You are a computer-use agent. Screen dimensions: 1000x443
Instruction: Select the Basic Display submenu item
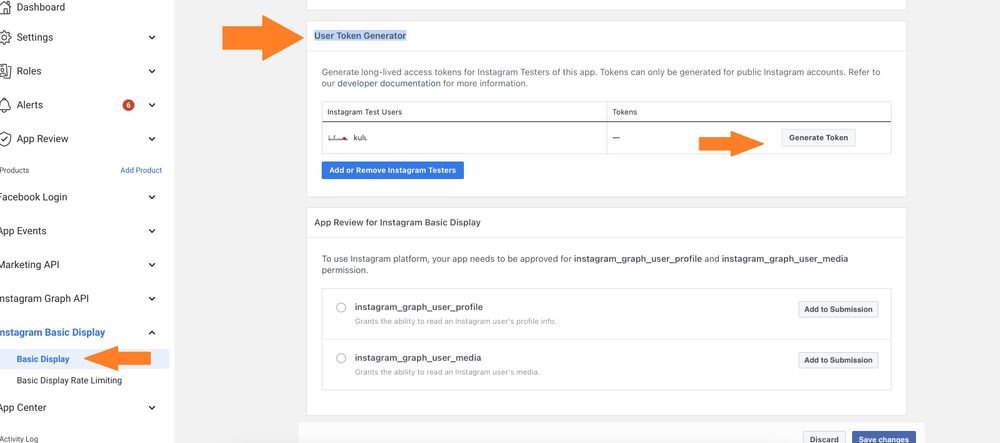click(x=43, y=359)
